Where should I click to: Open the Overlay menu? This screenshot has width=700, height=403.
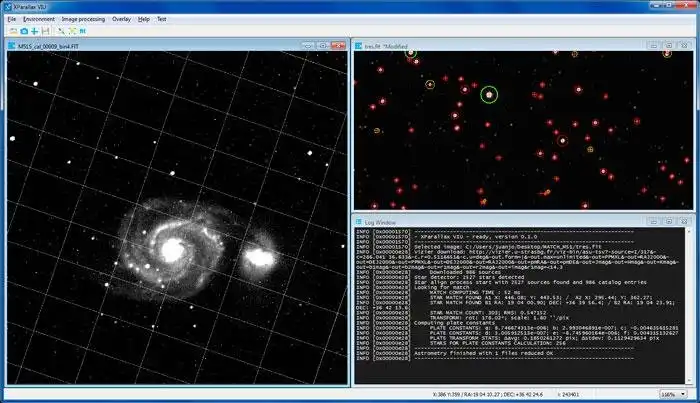tap(121, 19)
